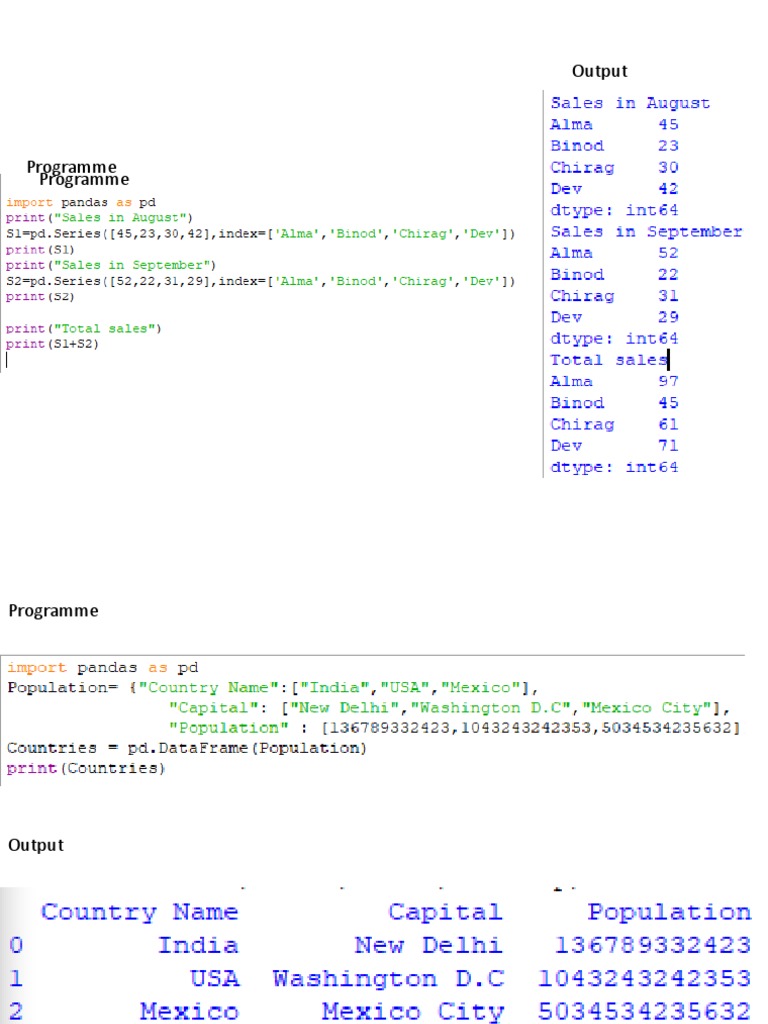This screenshot has width=768, height=1024.
Task: Select the print(S1) code line
Action: (40, 249)
